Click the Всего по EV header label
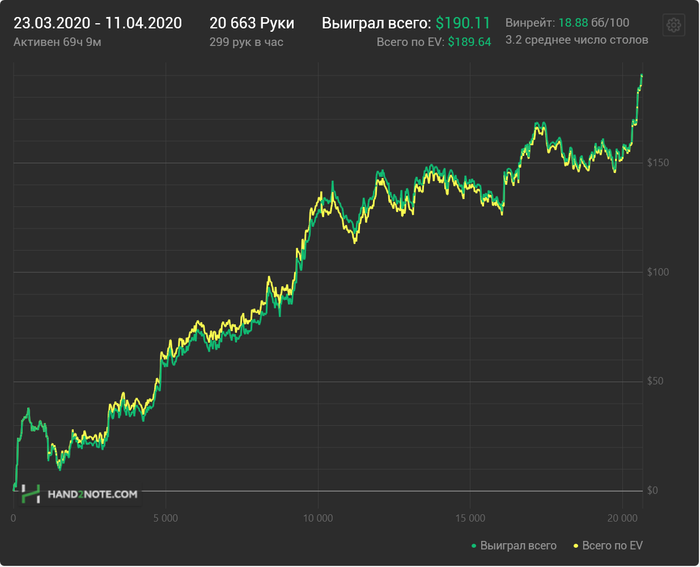Viewport: 700px width, 567px height. (410, 42)
